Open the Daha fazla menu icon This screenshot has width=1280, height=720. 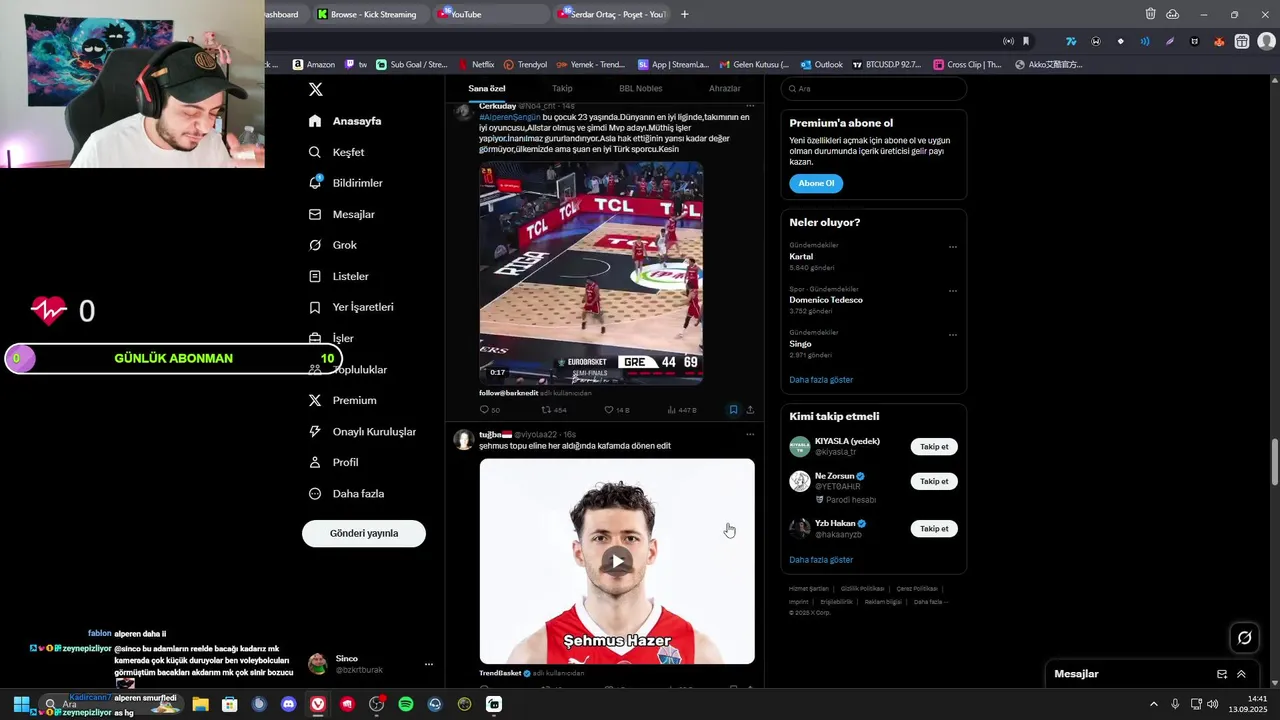pyautogui.click(x=315, y=493)
